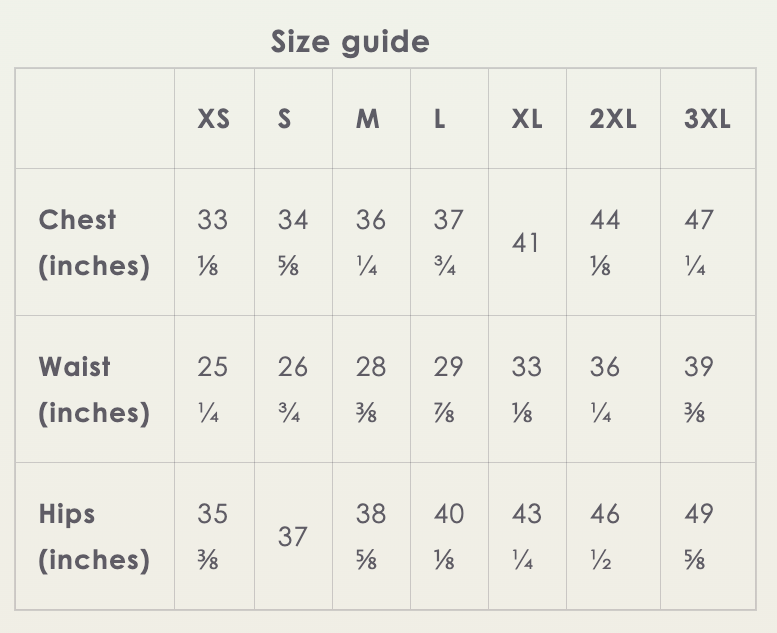Viewport: 777px width, 633px height.
Task: Click the Chest (inches) row label
Action: pyautogui.click(x=94, y=243)
